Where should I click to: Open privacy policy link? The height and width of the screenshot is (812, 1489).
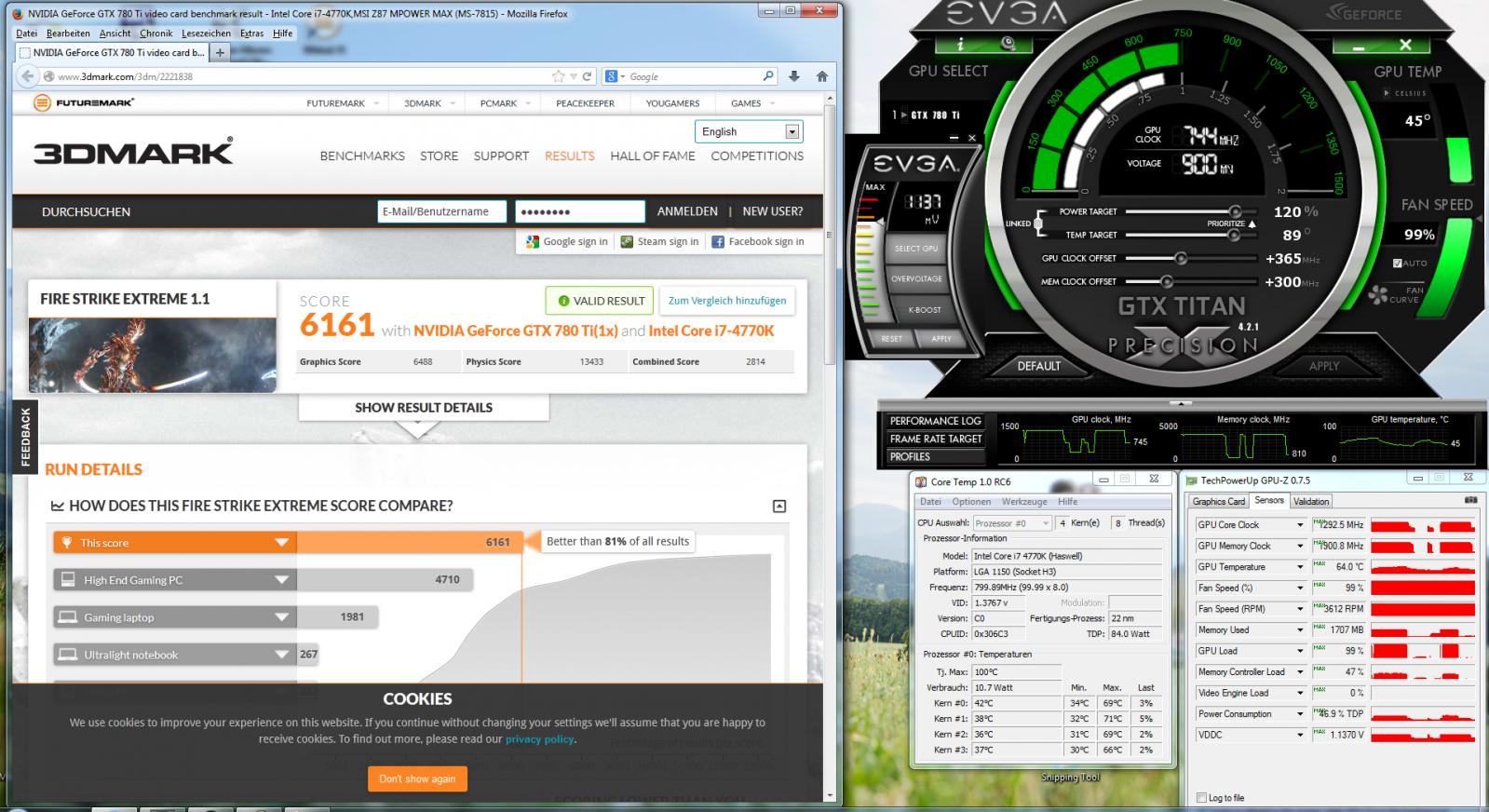[x=539, y=739]
